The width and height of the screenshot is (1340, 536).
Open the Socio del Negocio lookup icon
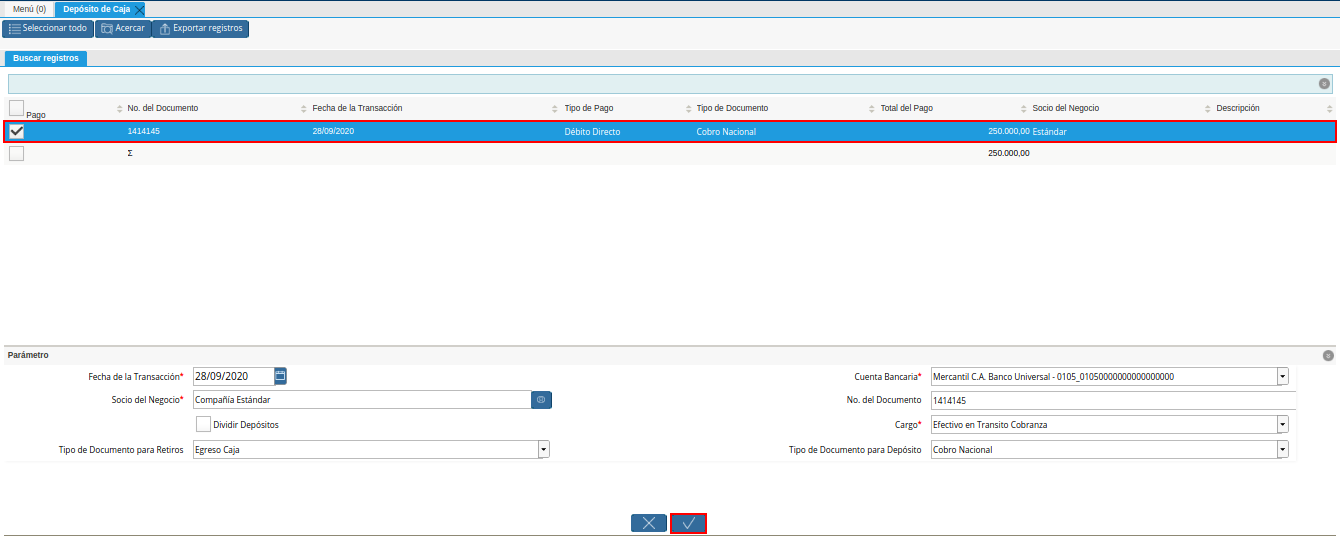(541, 399)
